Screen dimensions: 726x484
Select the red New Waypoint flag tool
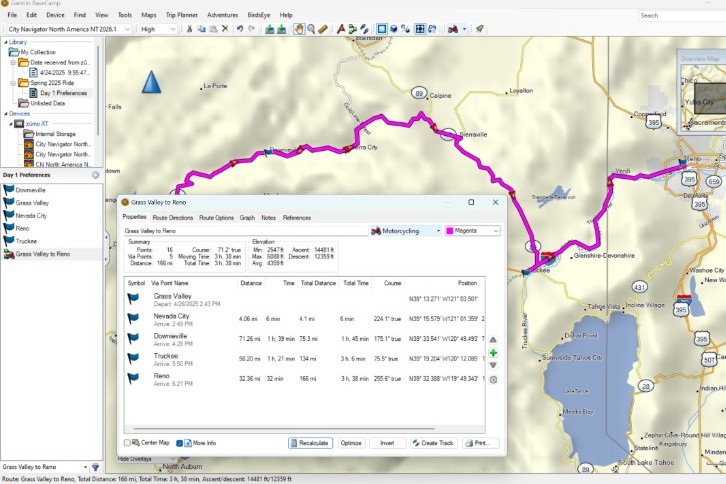click(x=341, y=29)
